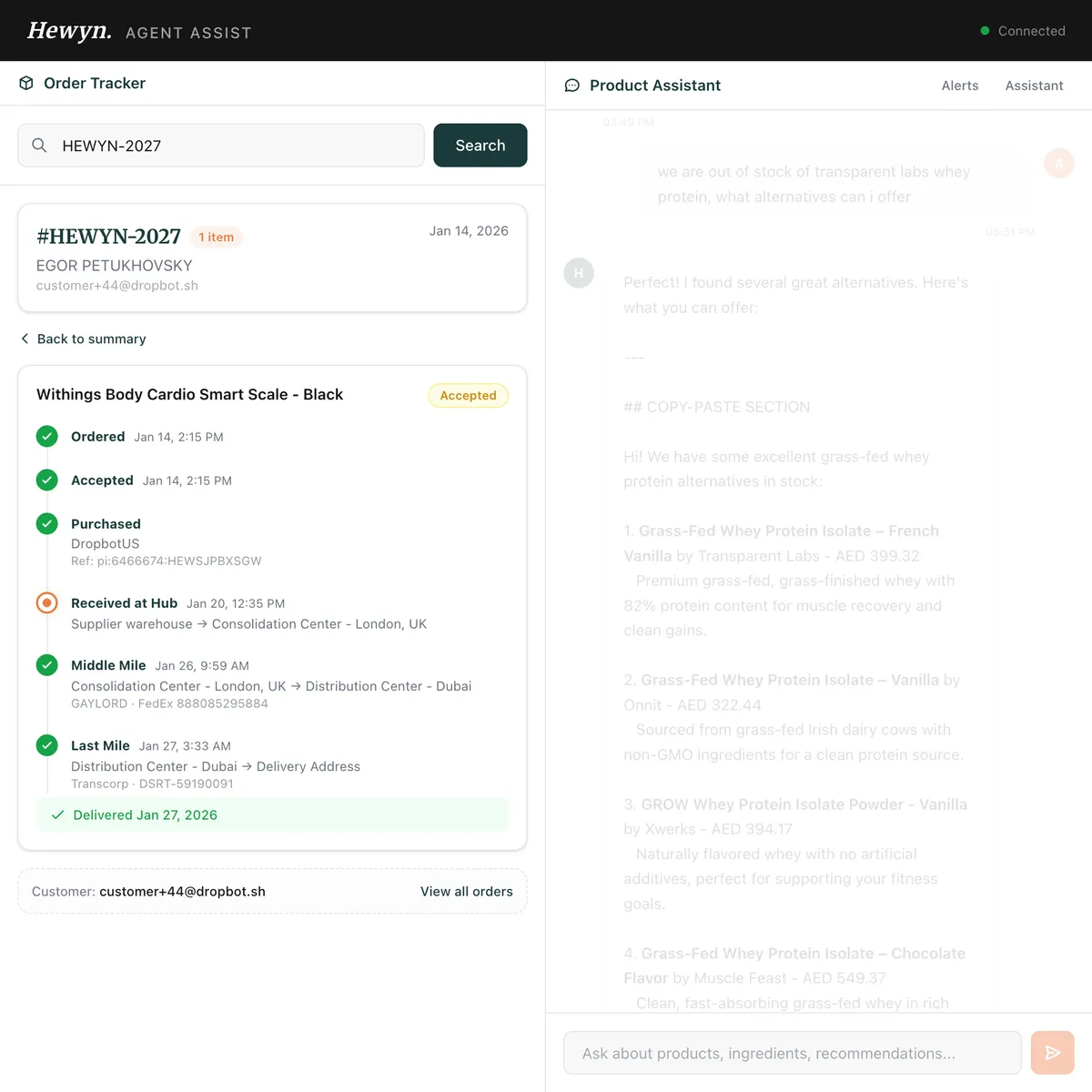Open the Assistant tab
The image size is (1092, 1092).
(x=1034, y=85)
